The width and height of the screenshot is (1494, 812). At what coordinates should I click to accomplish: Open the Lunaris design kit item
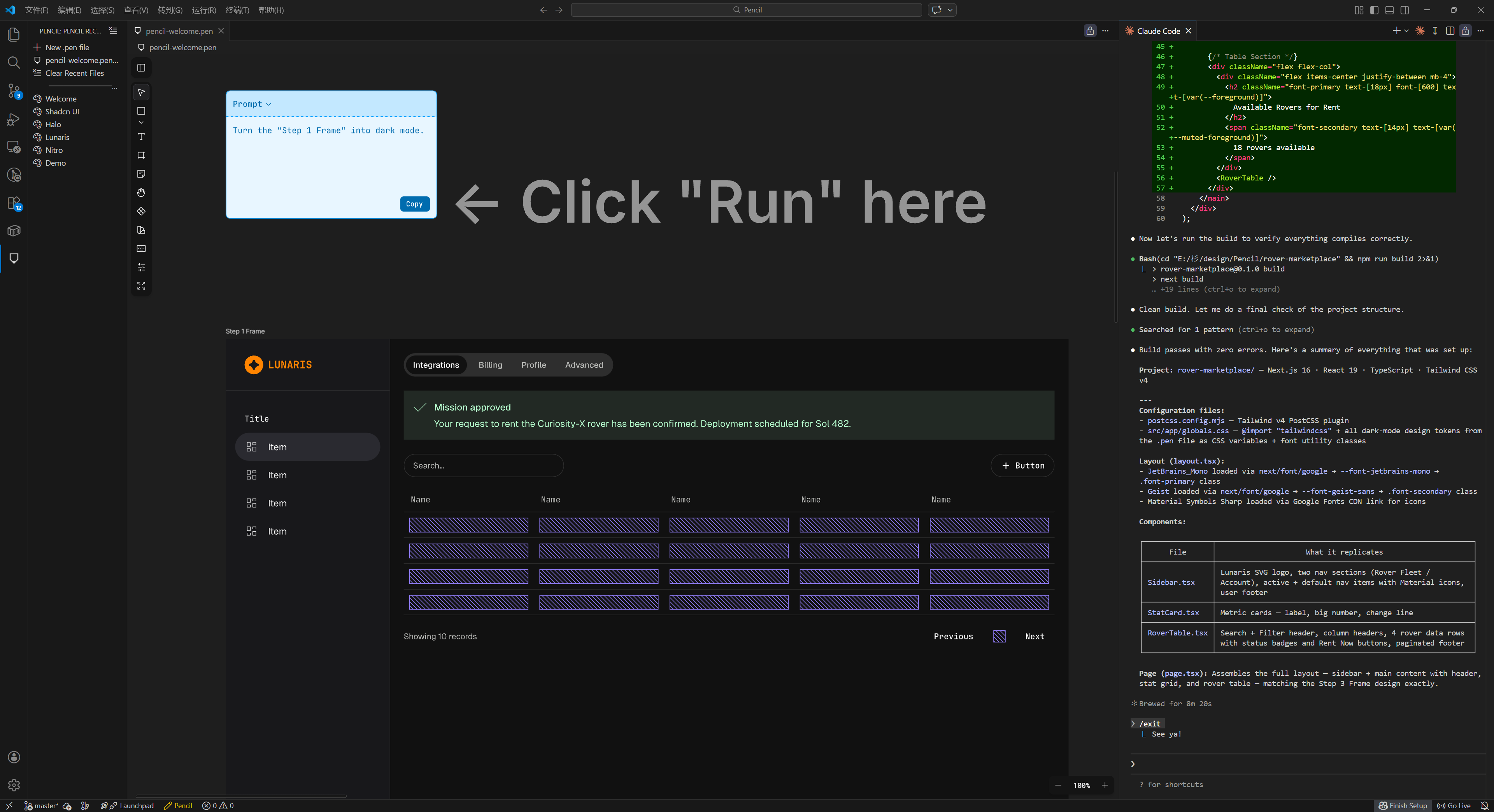tap(57, 137)
